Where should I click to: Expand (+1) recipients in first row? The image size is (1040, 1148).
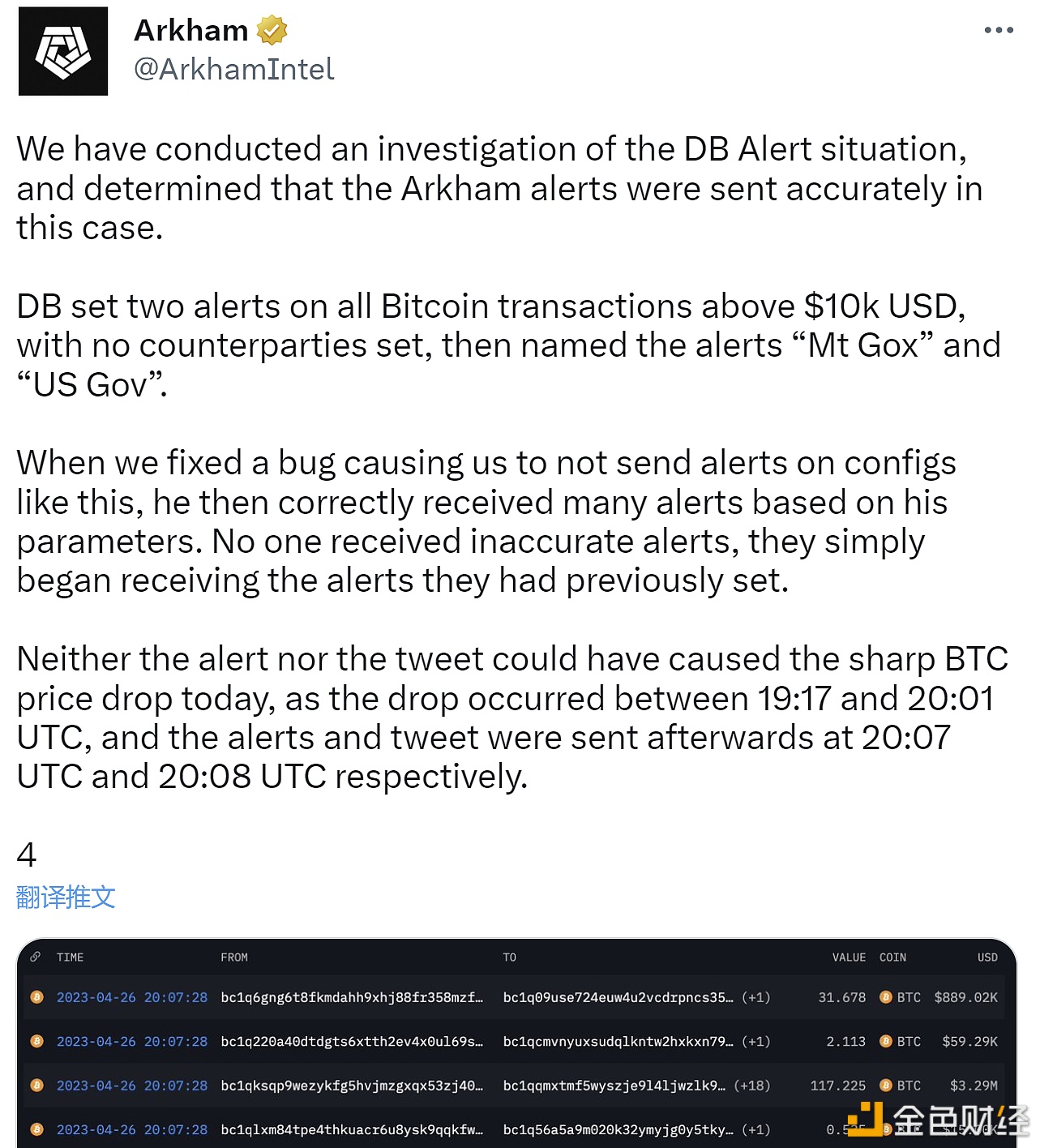(x=755, y=997)
